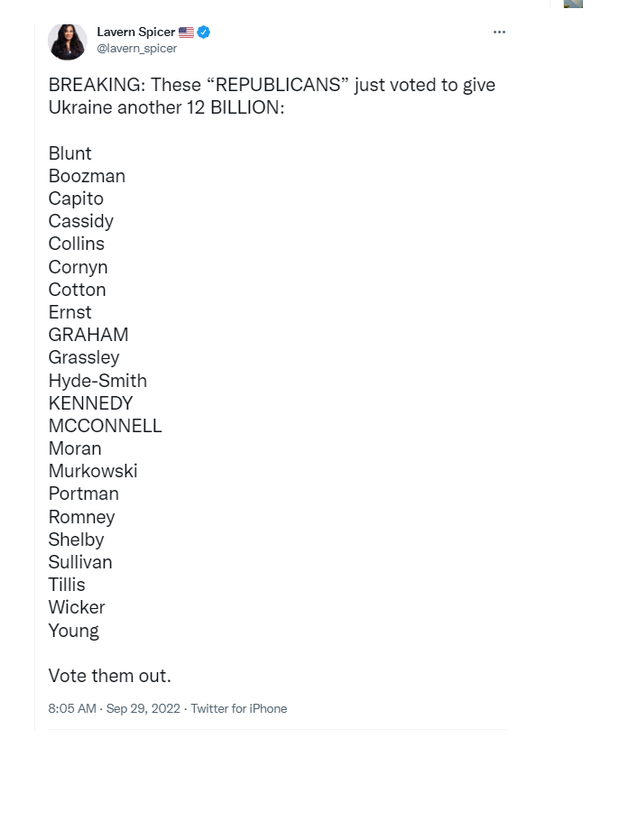Open the Twitter for iPhone source link
This screenshot has width=629, height=840.
pos(239,708)
